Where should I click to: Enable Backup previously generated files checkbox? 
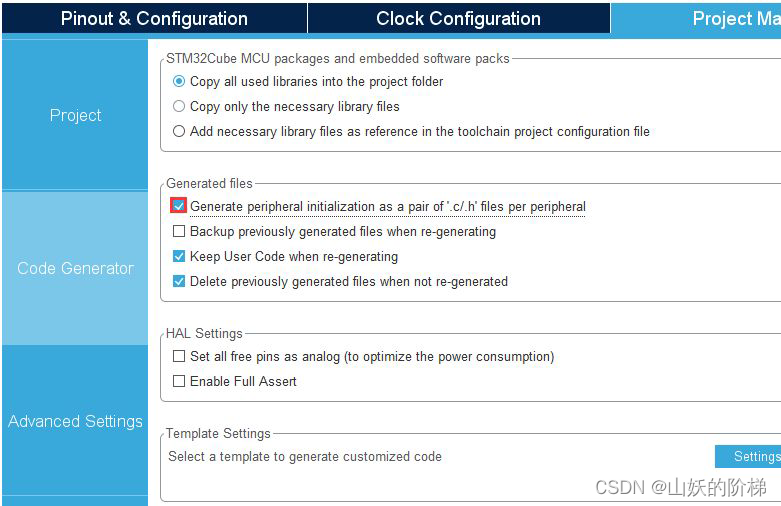(x=179, y=231)
